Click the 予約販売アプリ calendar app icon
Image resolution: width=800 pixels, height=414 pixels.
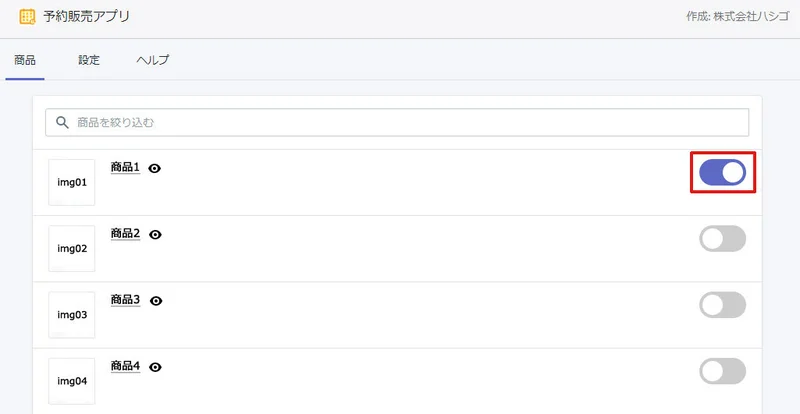[27, 17]
